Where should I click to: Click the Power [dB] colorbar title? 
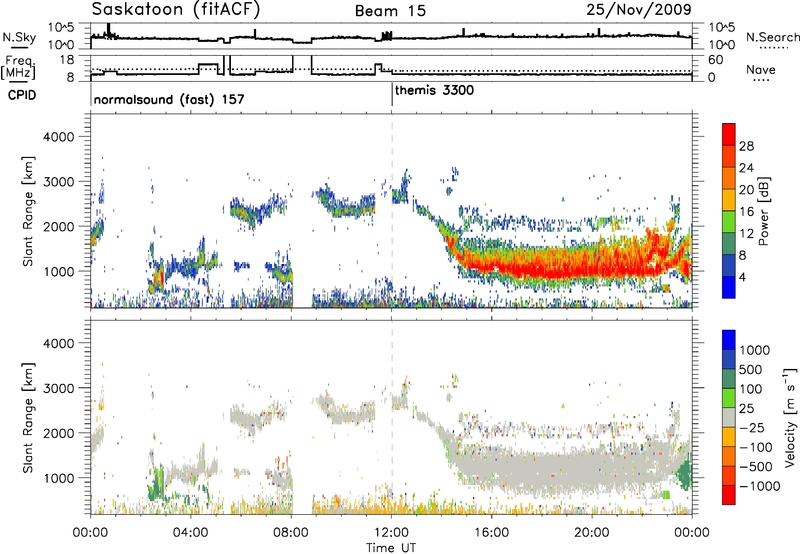763,211
